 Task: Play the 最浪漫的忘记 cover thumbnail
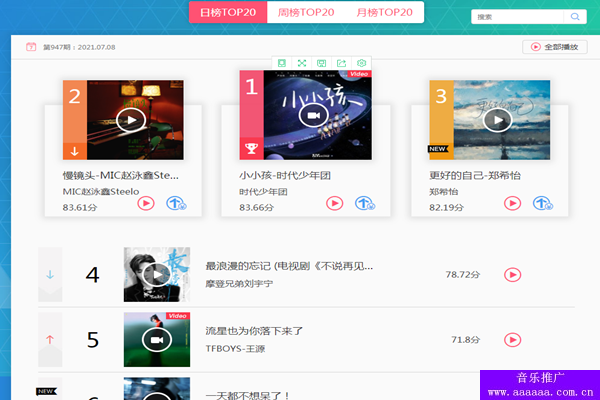coord(157,274)
